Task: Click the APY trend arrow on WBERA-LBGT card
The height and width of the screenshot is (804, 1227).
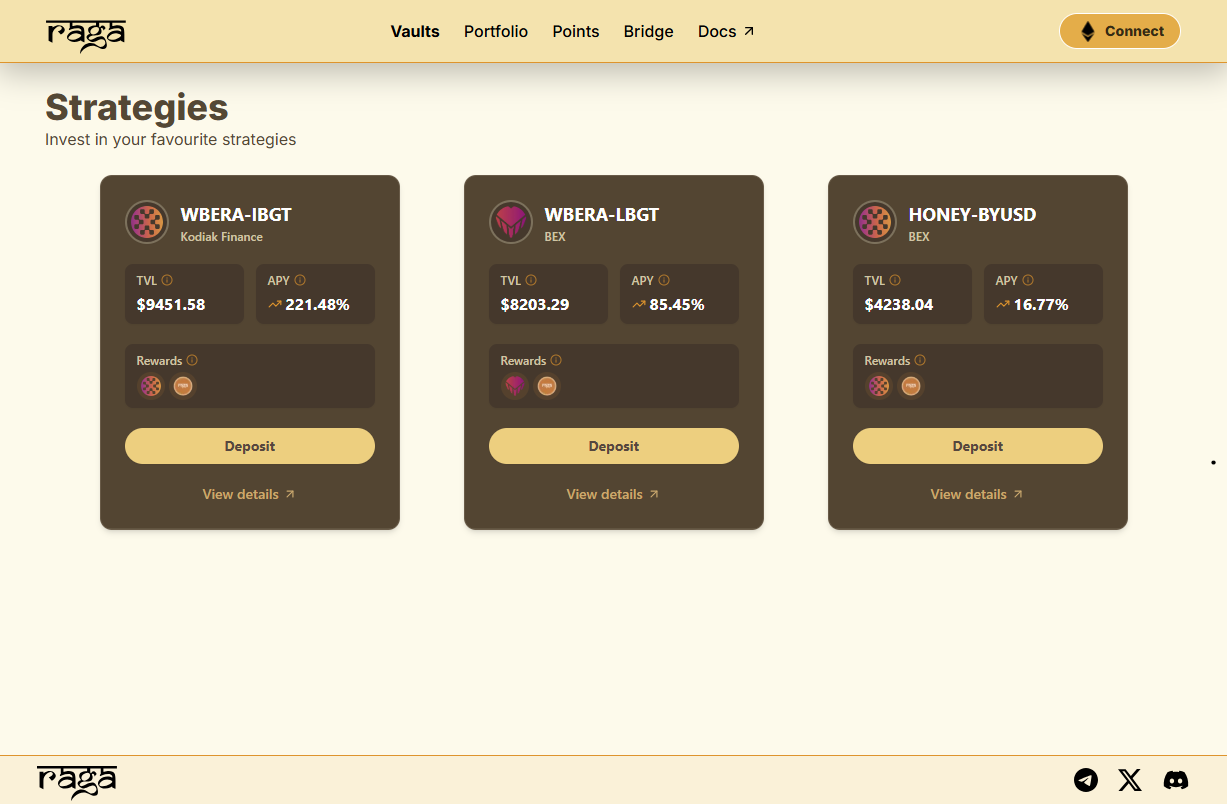Action: [639, 305]
